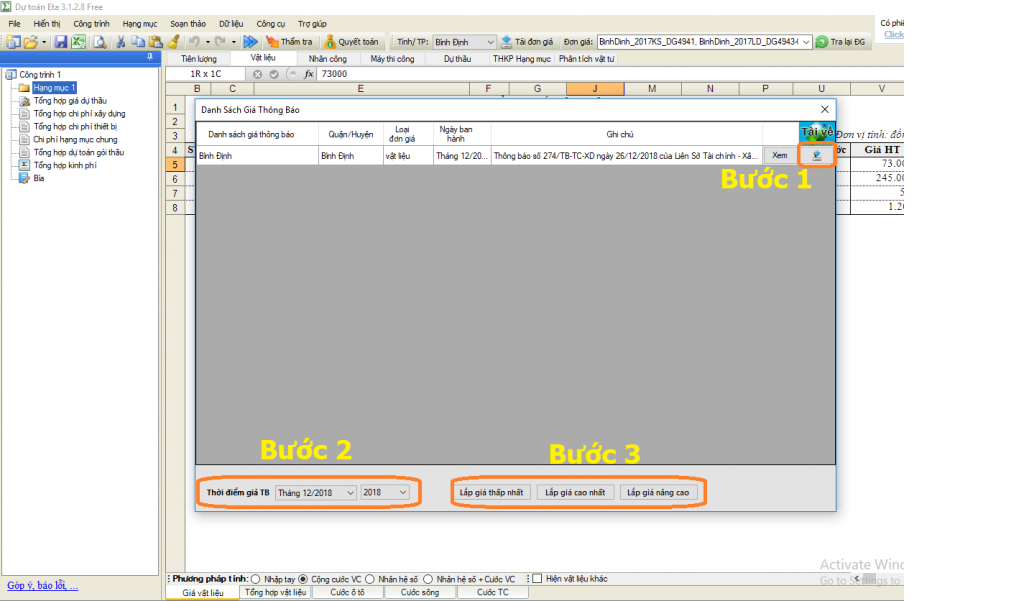Open the Tháng 12/2018 month dropdown
The height and width of the screenshot is (601, 1024).
(316, 493)
